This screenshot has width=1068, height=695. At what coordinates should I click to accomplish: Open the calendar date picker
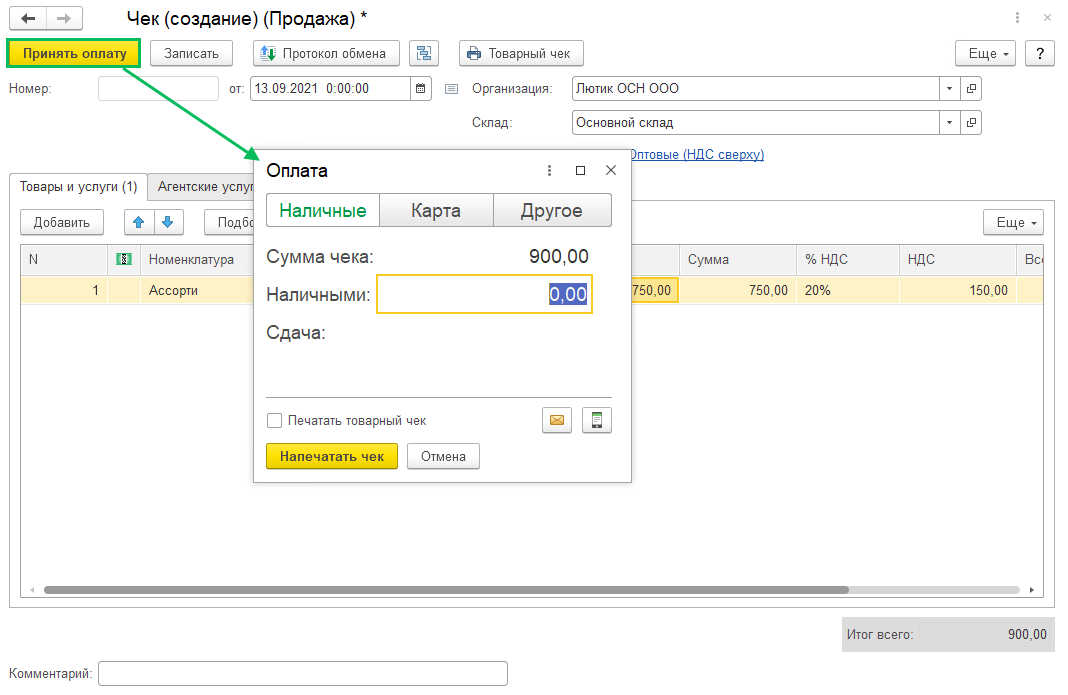(x=422, y=89)
